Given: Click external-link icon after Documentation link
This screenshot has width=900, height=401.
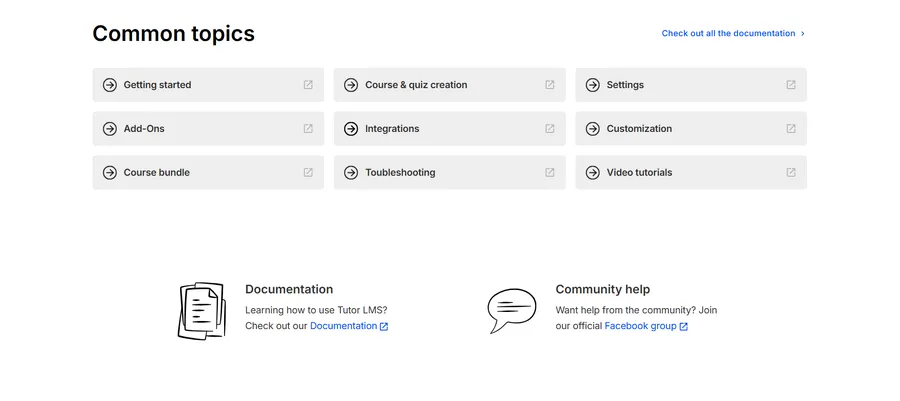Looking at the screenshot, I should click(x=384, y=326).
